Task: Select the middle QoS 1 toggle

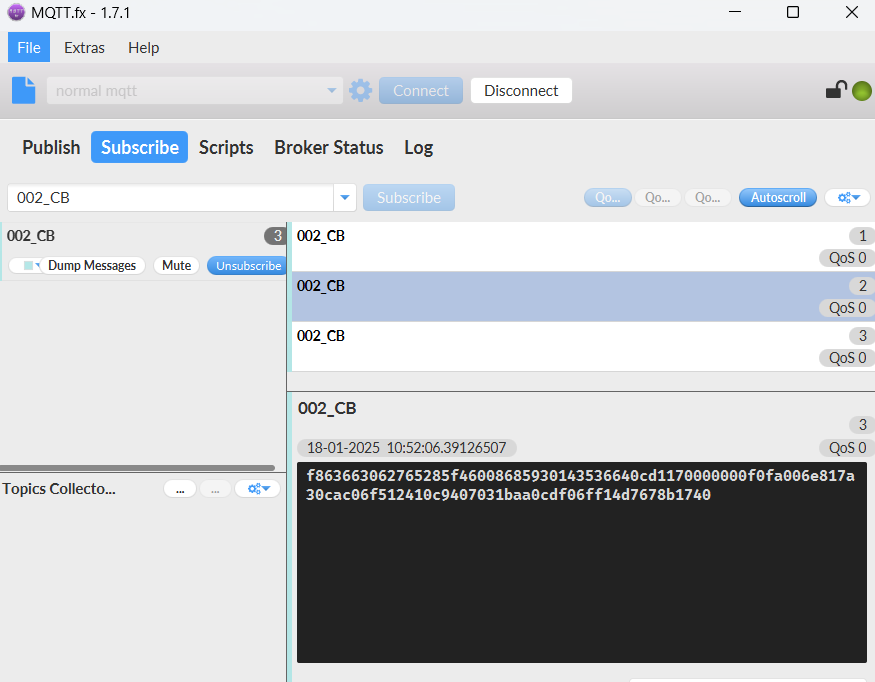Action: (x=657, y=198)
